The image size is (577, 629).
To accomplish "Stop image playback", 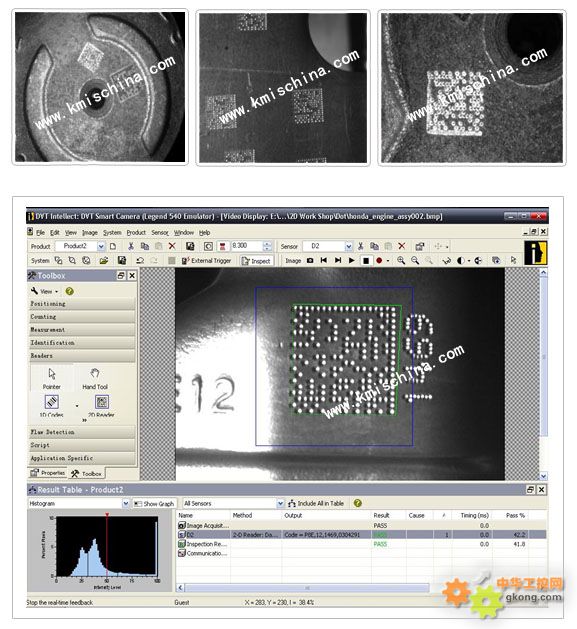I will 366,260.
